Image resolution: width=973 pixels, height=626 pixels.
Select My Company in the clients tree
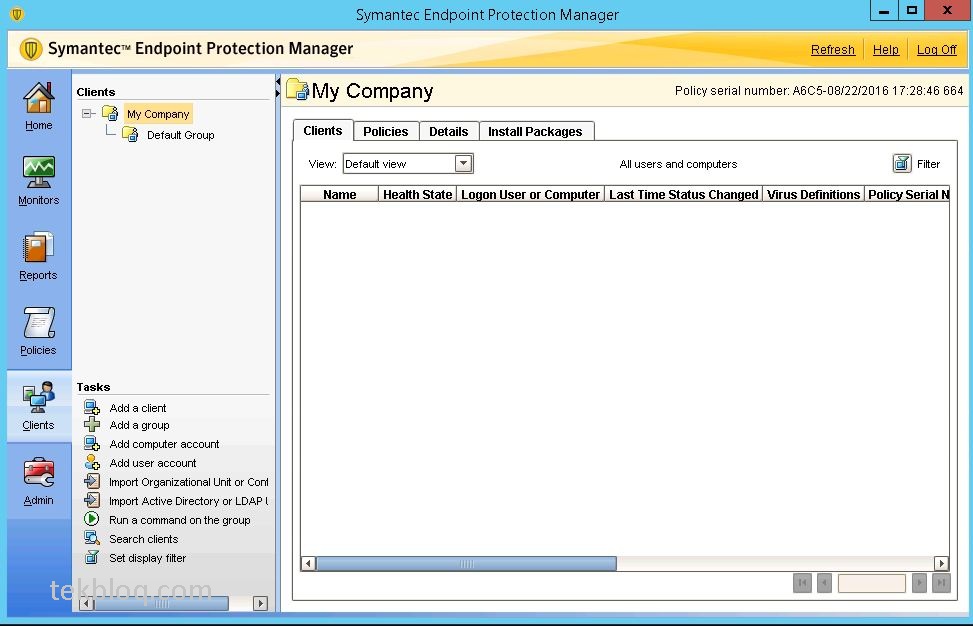click(158, 114)
